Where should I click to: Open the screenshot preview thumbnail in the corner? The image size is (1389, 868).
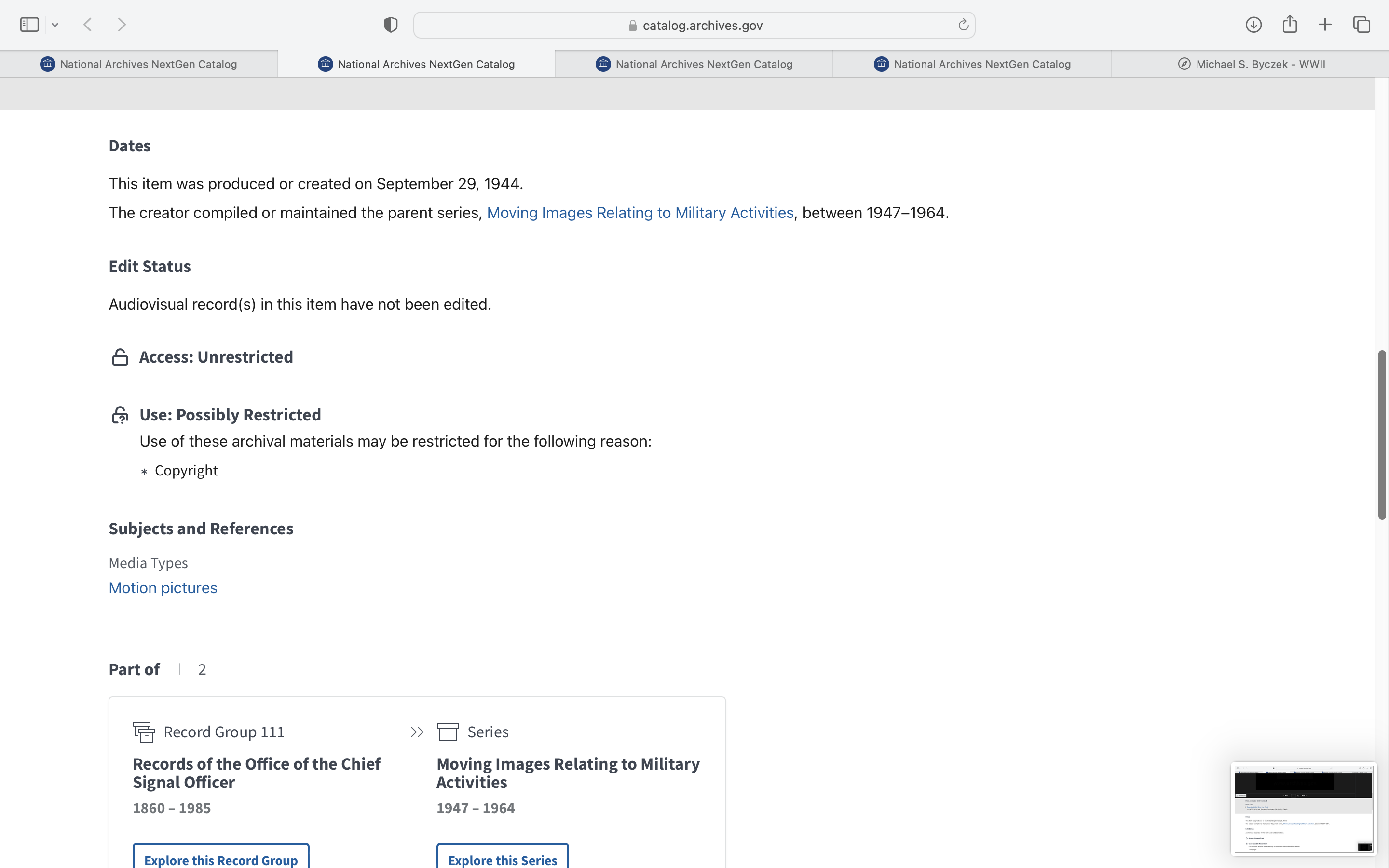pyautogui.click(x=1303, y=808)
